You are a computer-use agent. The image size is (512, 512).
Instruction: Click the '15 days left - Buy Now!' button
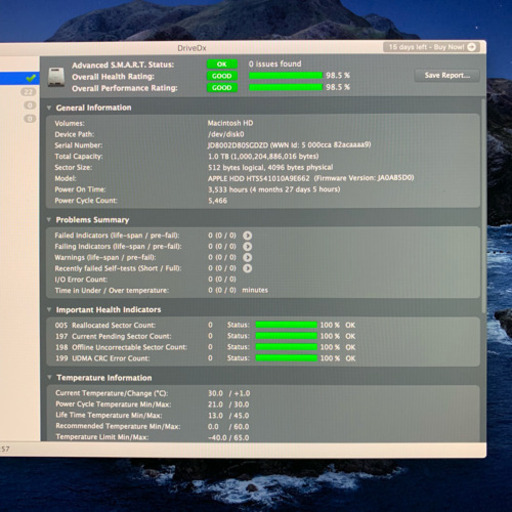[x=431, y=47]
